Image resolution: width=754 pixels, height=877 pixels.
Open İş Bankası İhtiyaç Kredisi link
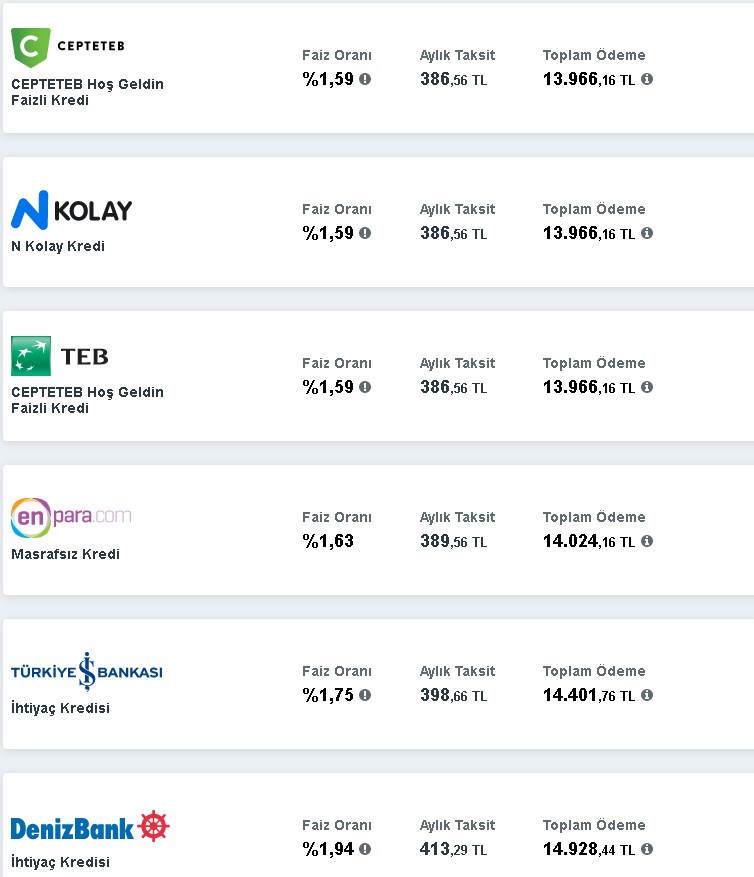coord(60,708)
